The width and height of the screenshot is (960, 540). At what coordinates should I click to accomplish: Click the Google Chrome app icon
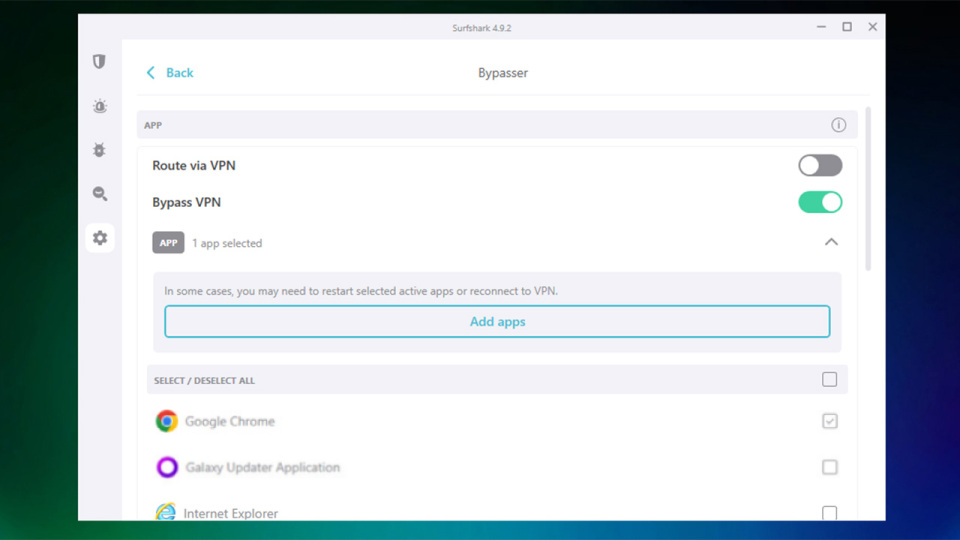click(167, 421)
